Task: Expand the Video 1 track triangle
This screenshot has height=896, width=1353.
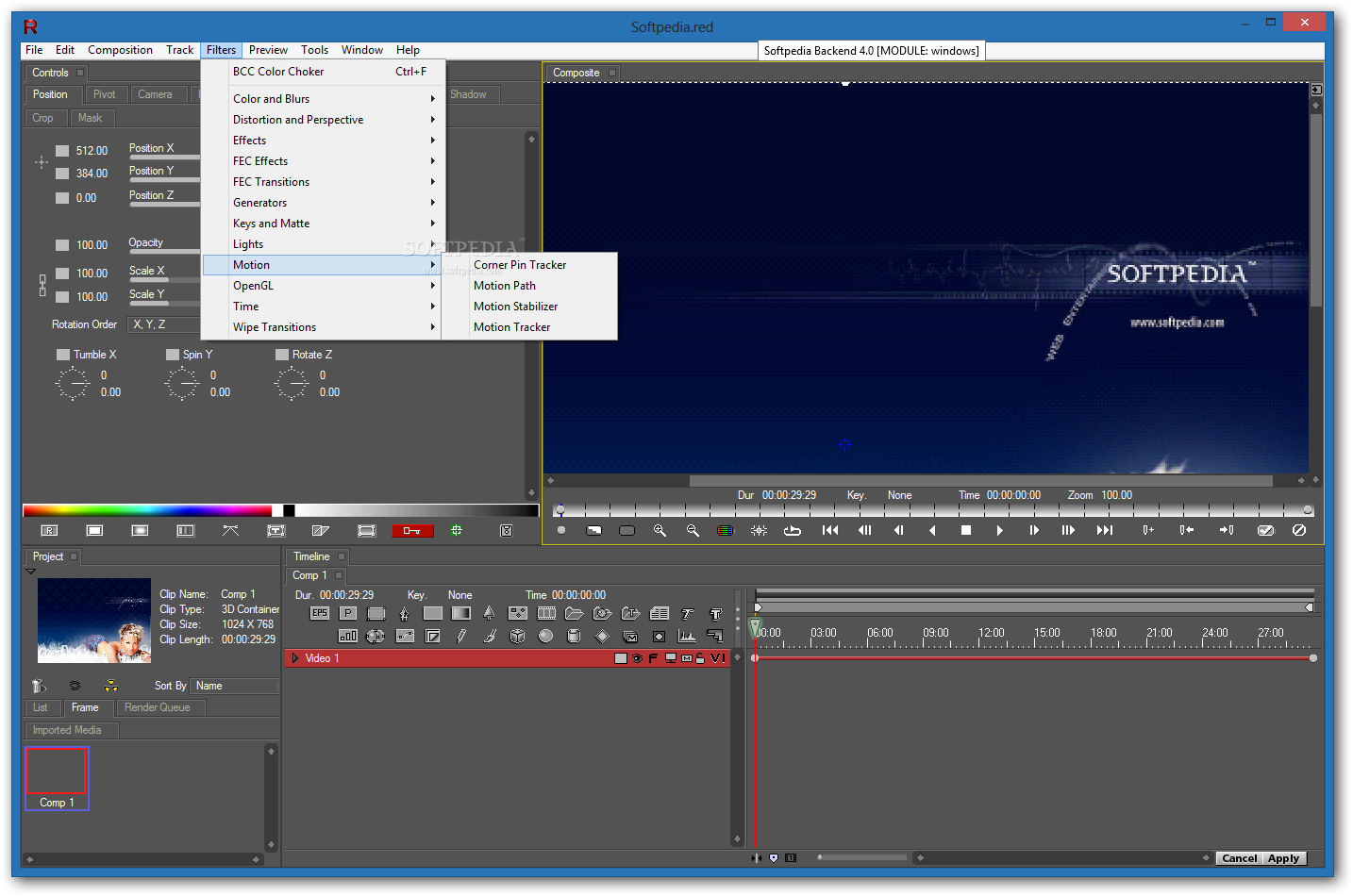Action: tap(295, 658)
